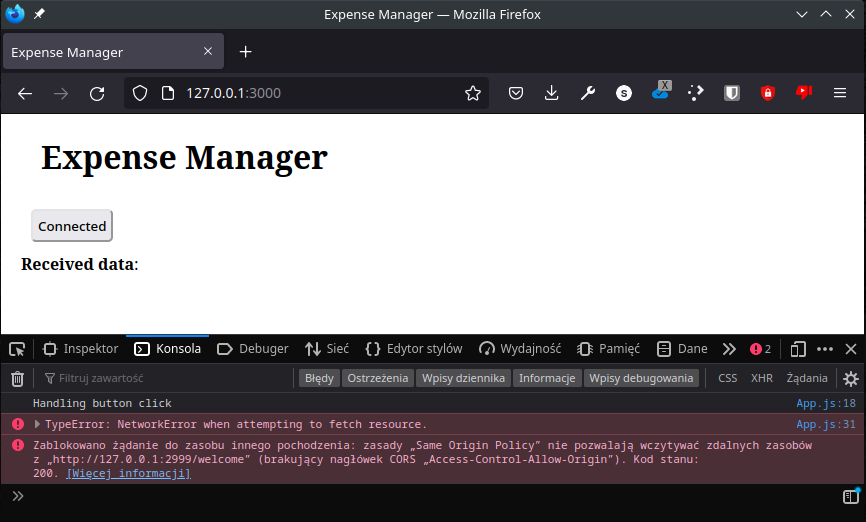This screenshot has width=866, height=522.
Task: Toggle the CSS filter
Action: tap(727, 378)
